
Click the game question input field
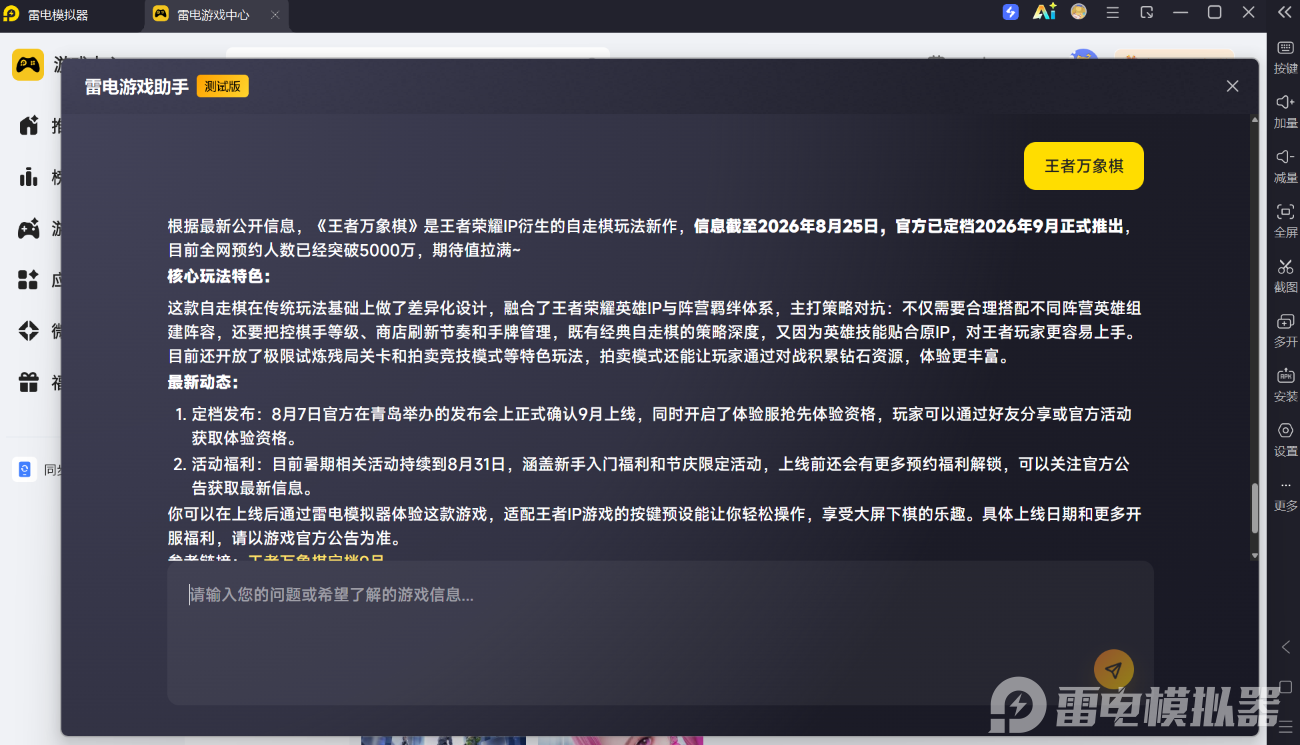(660, 633)
